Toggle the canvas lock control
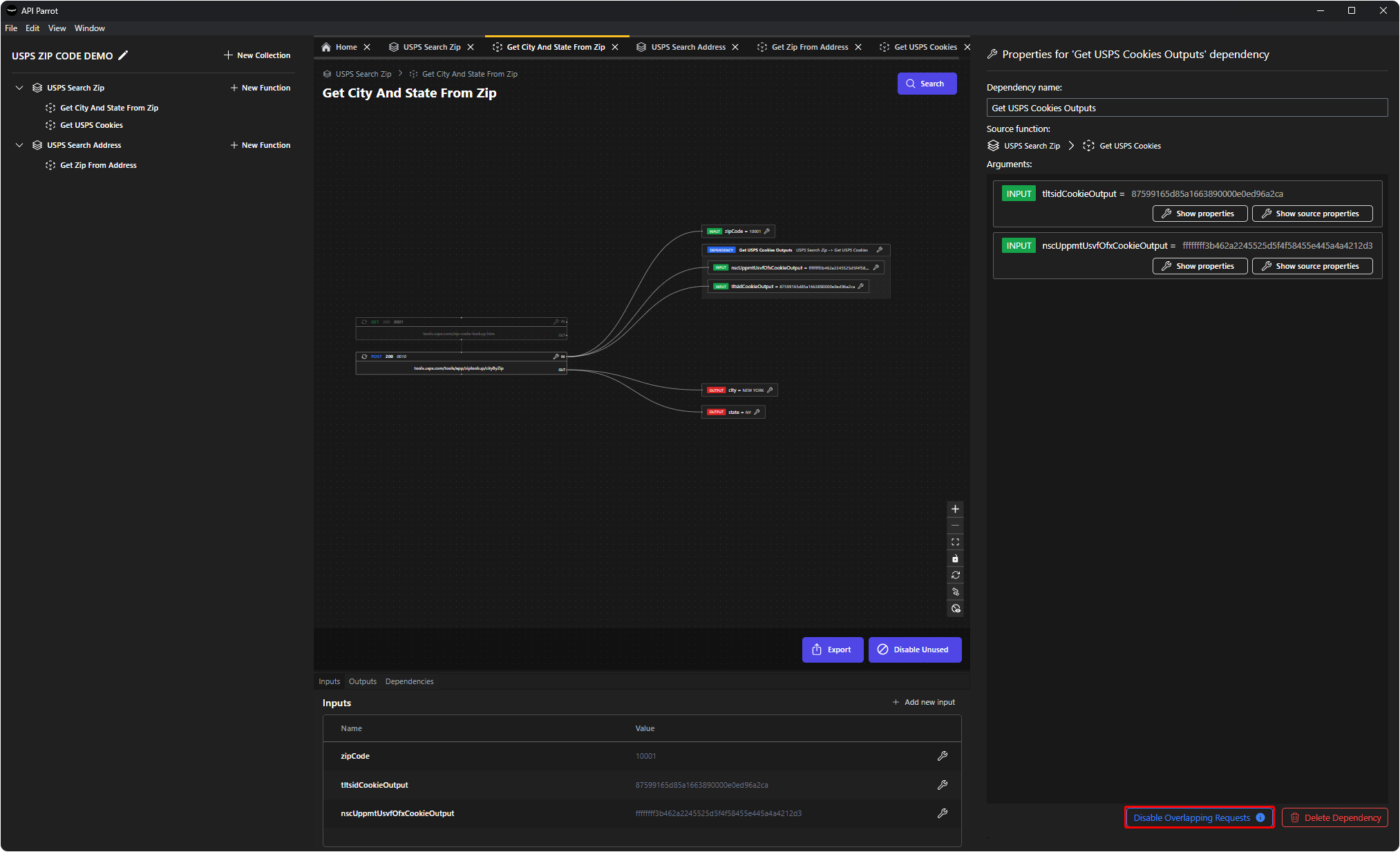The image size is (1400, 852). 955,559
